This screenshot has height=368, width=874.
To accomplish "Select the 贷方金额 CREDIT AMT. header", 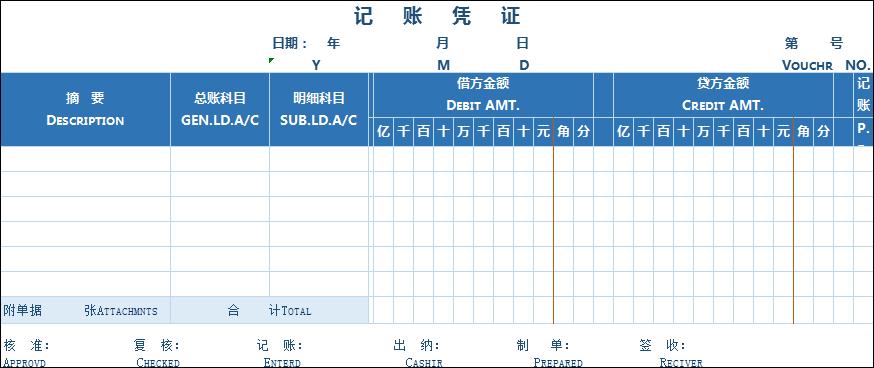I will coord(723,95).
